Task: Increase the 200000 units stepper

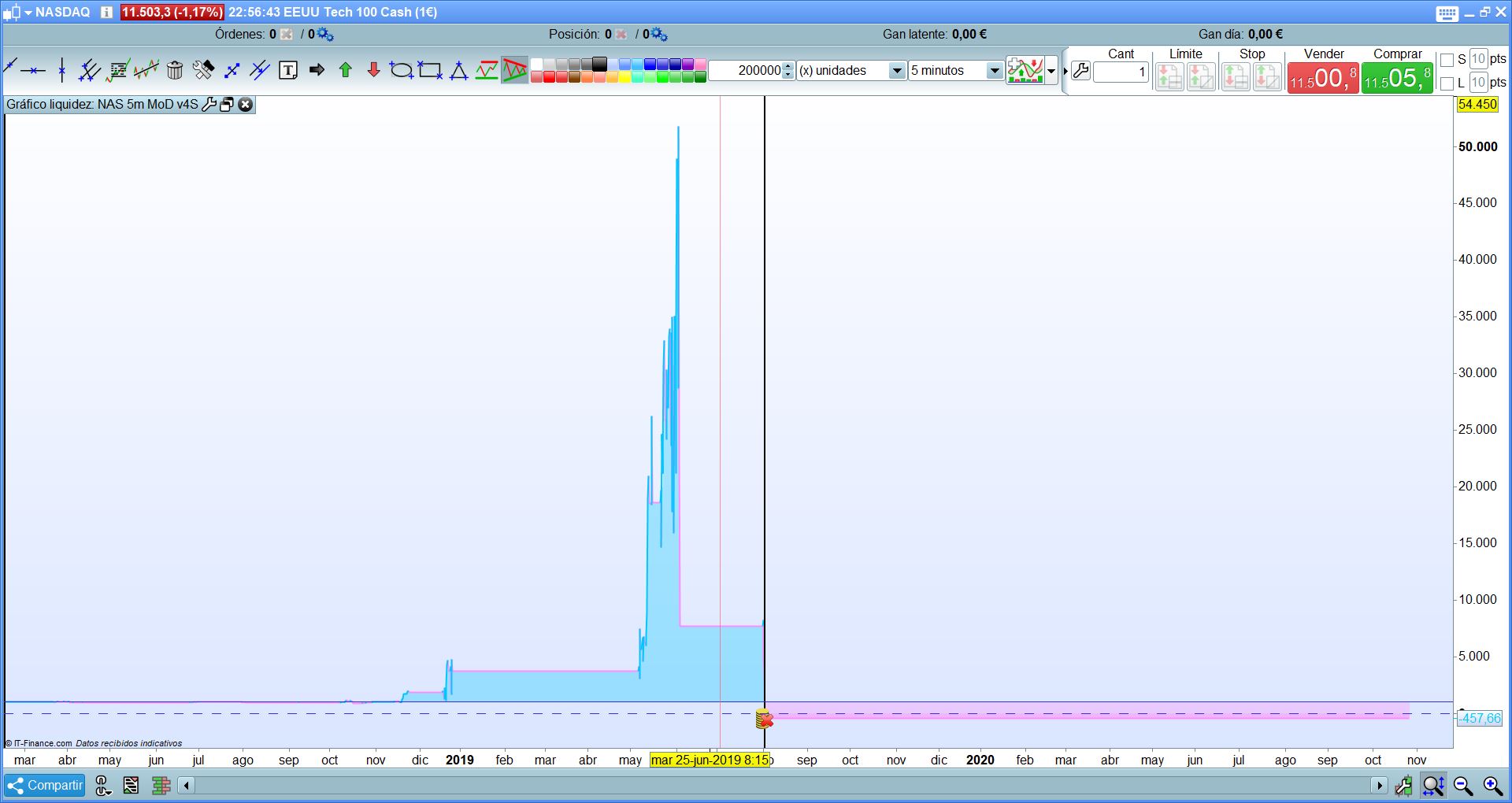Action: 788,66
